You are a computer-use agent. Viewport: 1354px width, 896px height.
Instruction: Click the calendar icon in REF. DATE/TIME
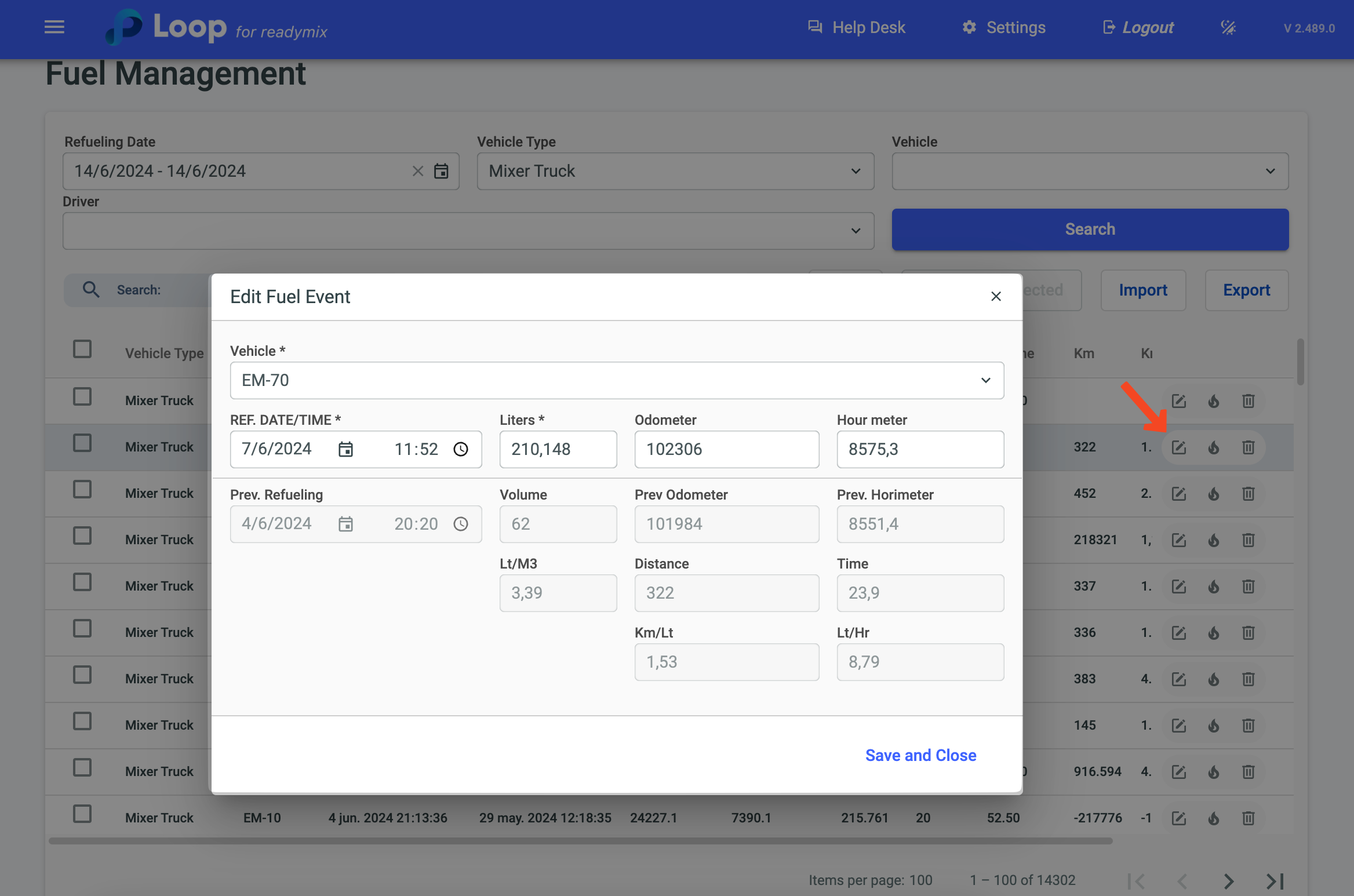[x=345, y=449]
